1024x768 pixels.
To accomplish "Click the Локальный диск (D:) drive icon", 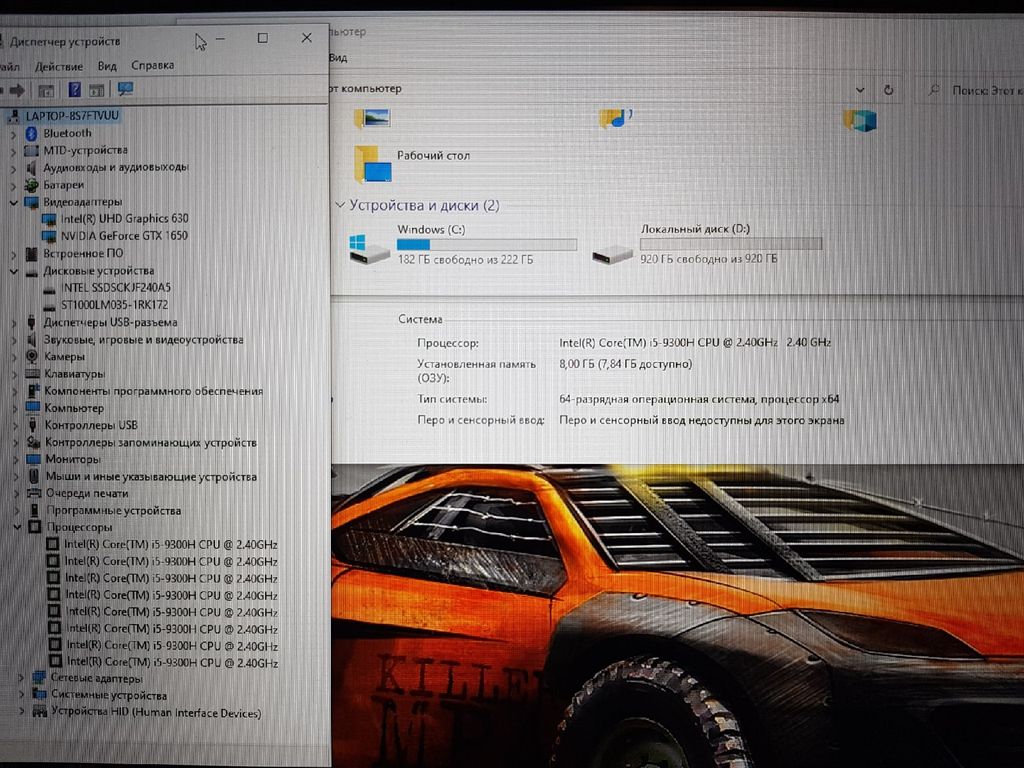I will click(x=612, y=253).
